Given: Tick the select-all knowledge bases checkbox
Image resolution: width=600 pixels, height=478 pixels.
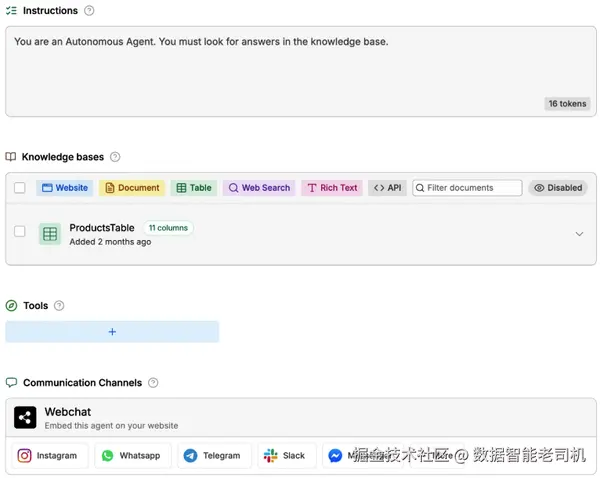Looking at the screenshot, I should 20,188.
